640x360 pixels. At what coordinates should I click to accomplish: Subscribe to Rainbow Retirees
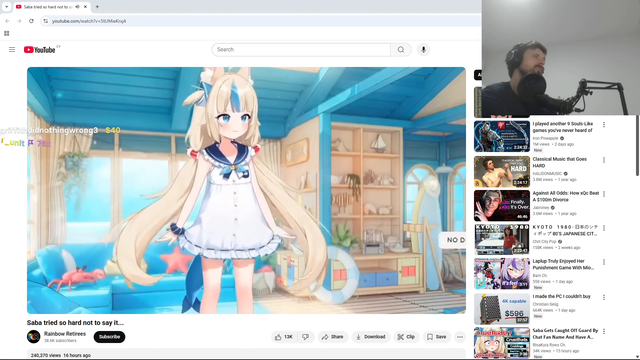[x=109, y=337]
